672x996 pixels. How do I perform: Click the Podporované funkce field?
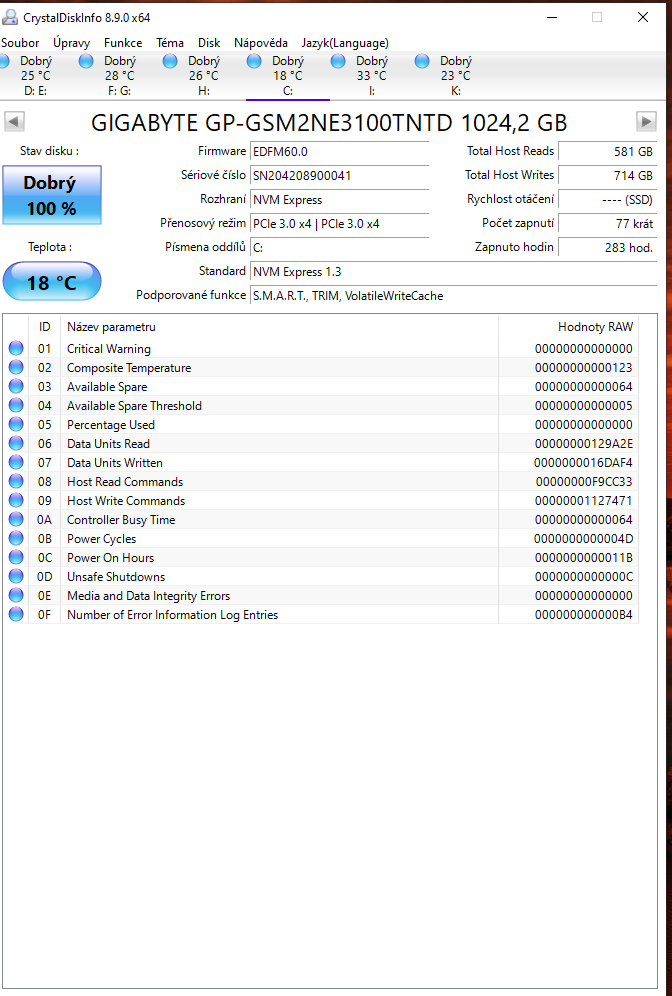pos(454,296)
